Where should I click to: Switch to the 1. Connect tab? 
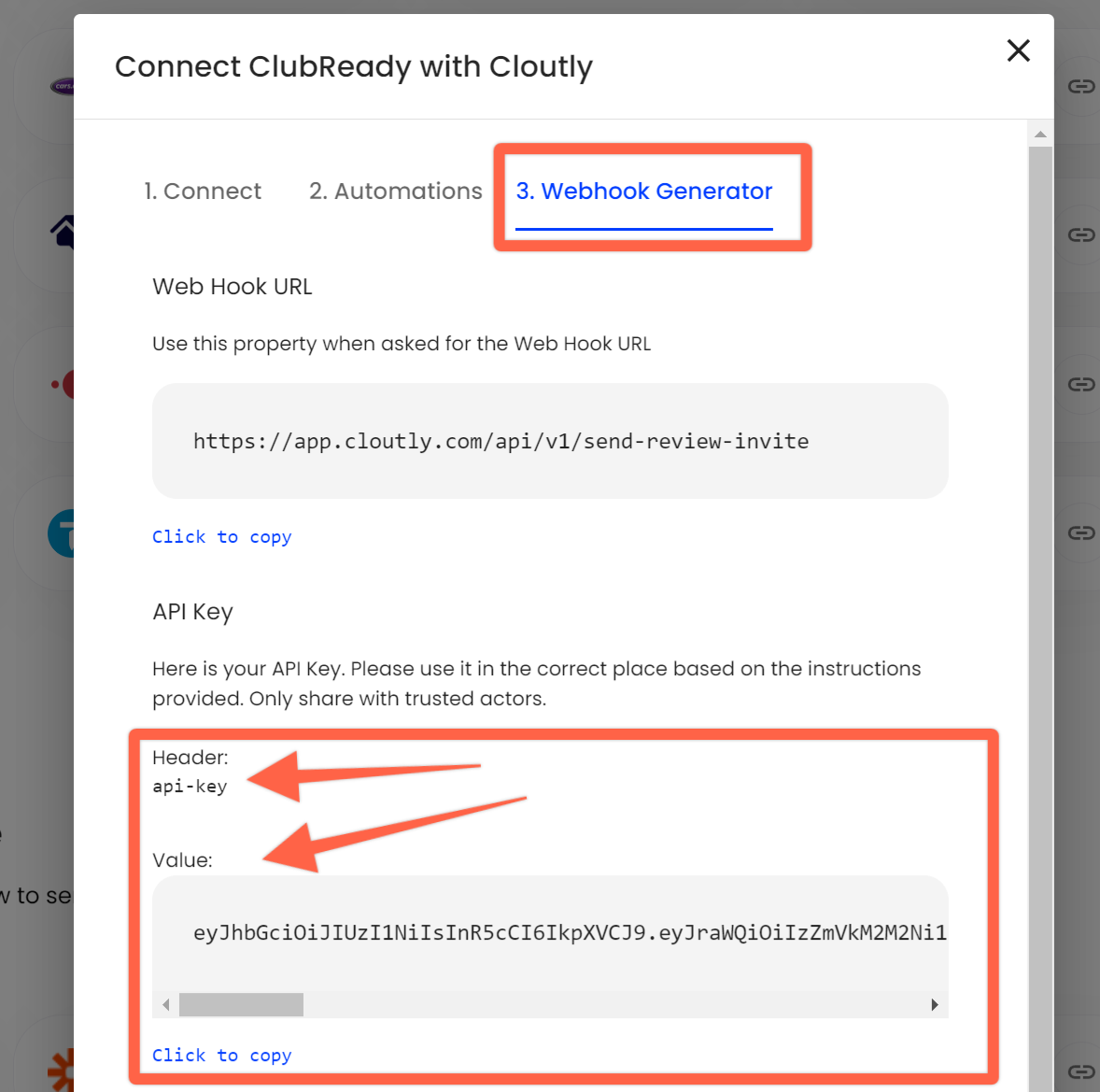coord(203,191)
